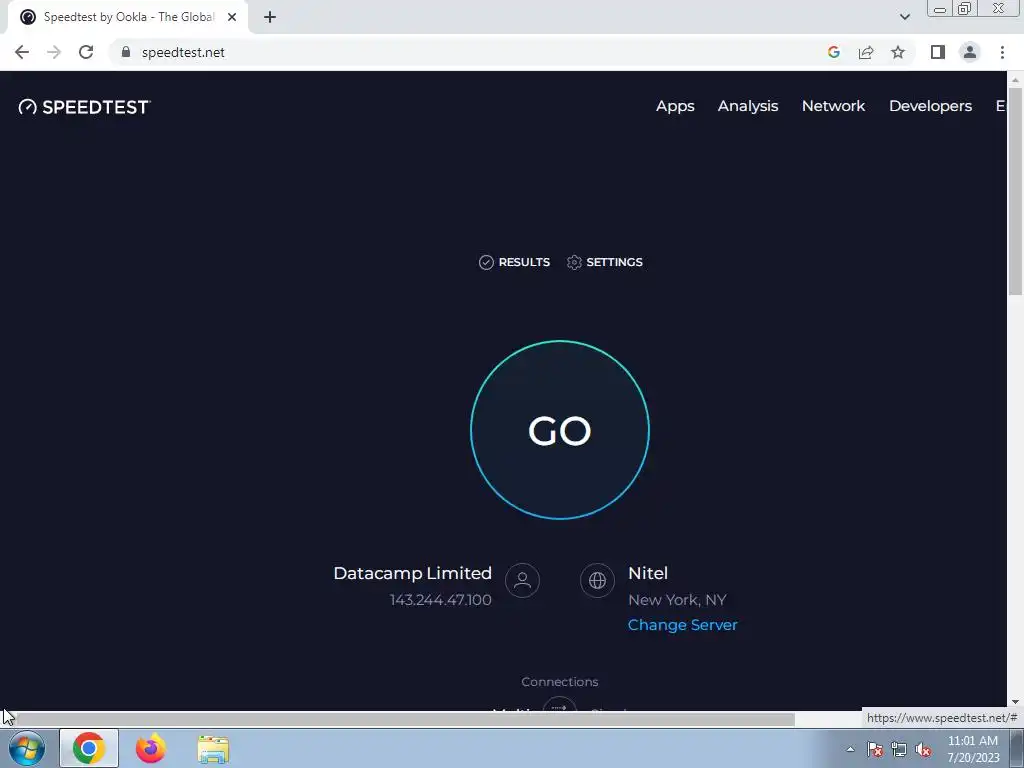Open the Action Center flag icon
The width and height of the screenshot is (1024, 768).
point(875,750)
